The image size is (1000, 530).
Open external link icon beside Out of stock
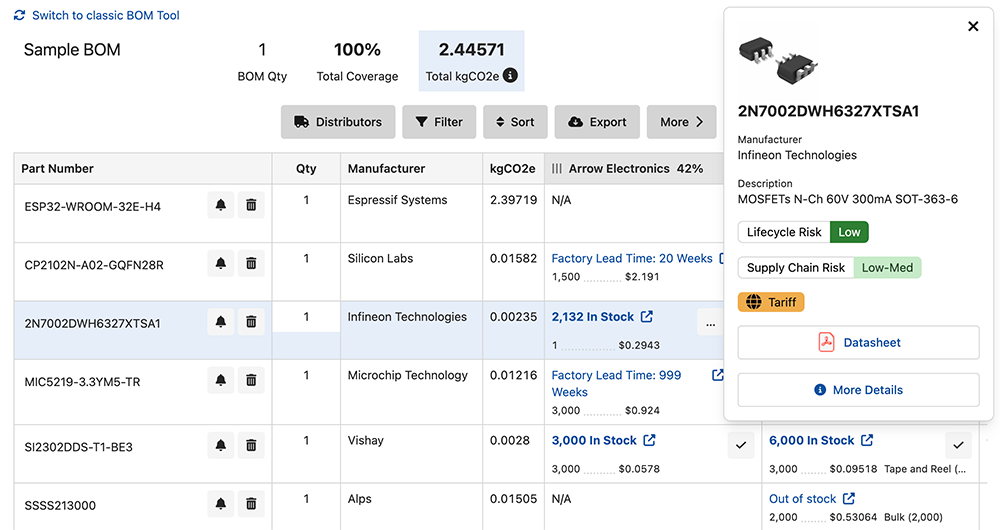849,498
